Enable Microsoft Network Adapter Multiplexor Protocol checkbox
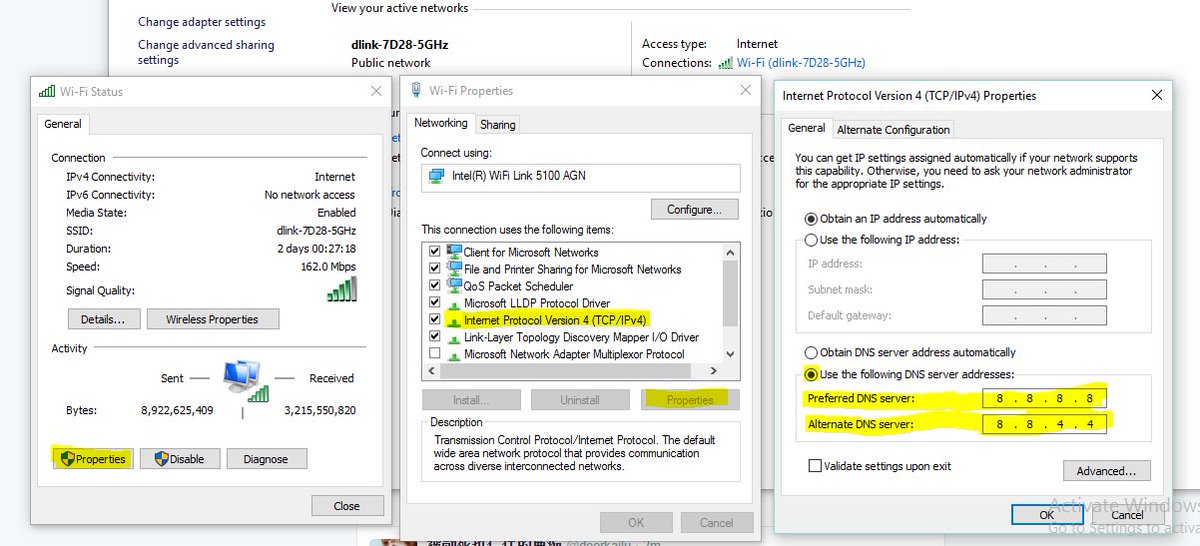Screen dimensions: 1200x546 tap(434, 354)
